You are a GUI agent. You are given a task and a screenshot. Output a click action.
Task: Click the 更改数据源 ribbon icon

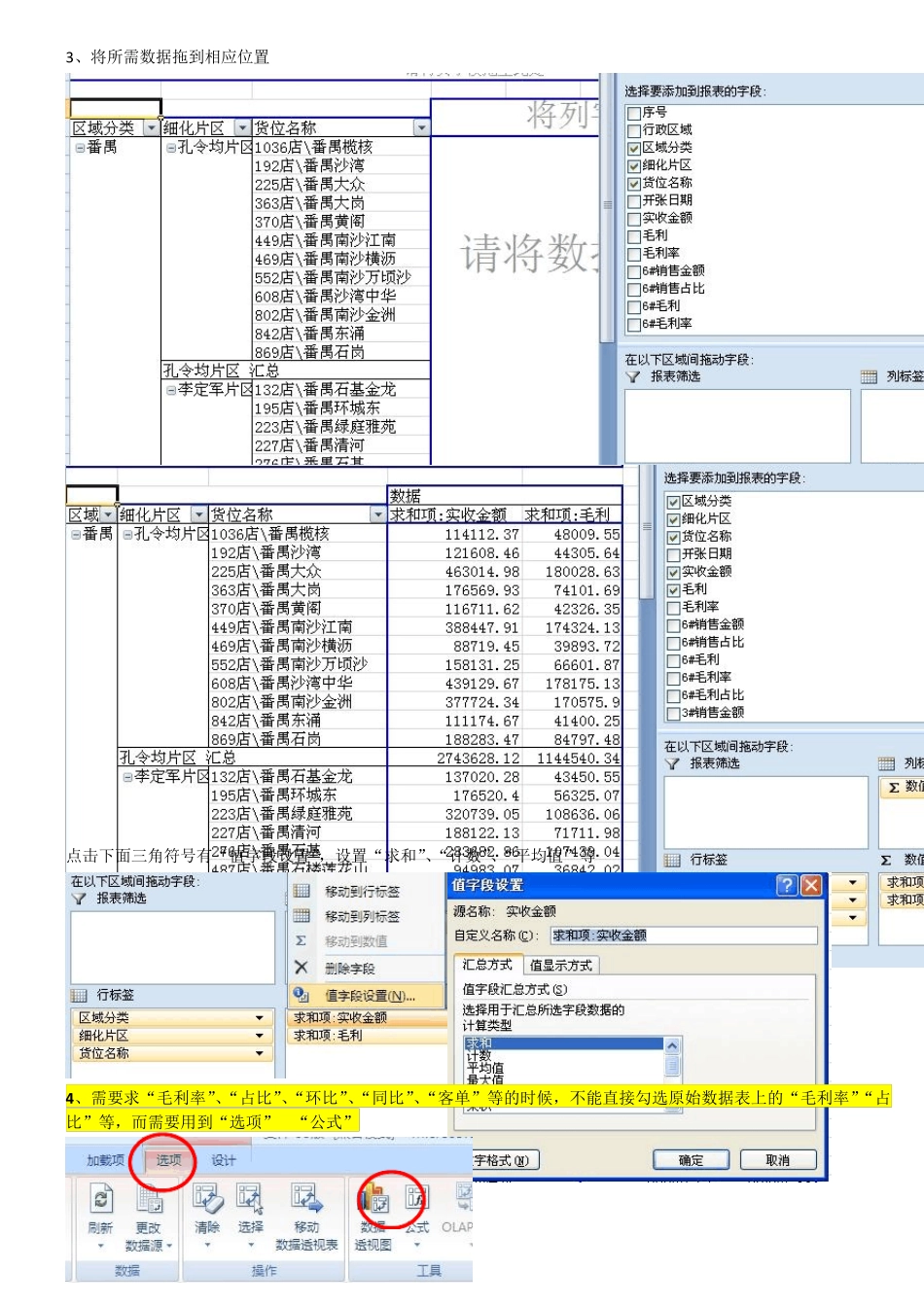[x=149, y=1199]
